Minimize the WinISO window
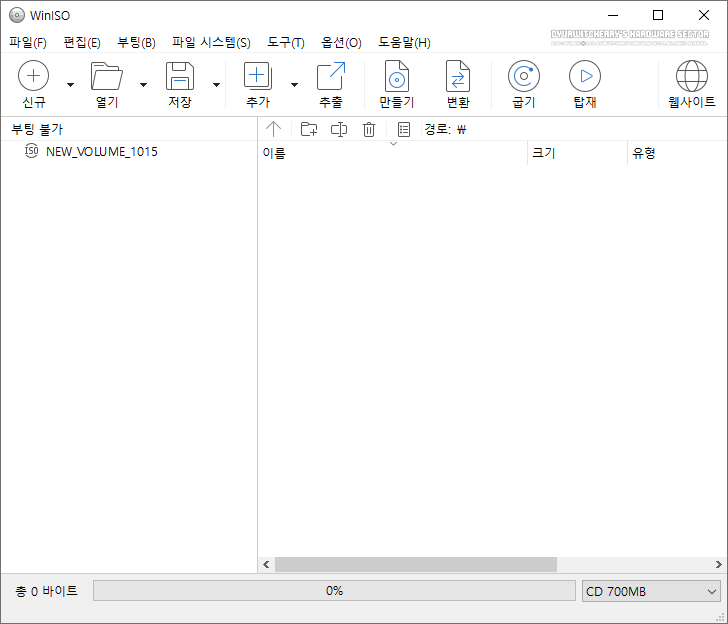Viewport: 728px width, 624px height. coord(613,15)
